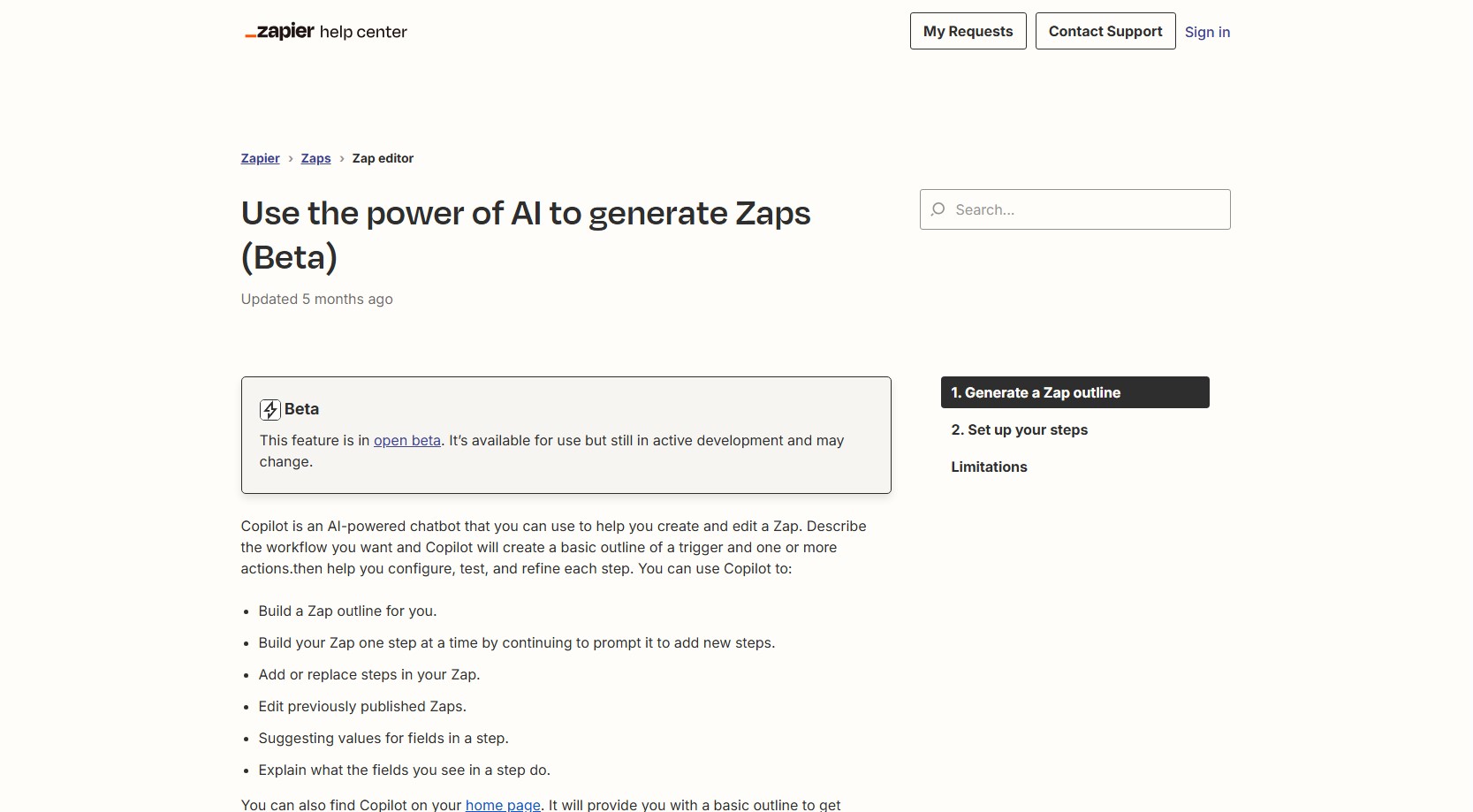Follow the Sign in link

[1207, 32]
